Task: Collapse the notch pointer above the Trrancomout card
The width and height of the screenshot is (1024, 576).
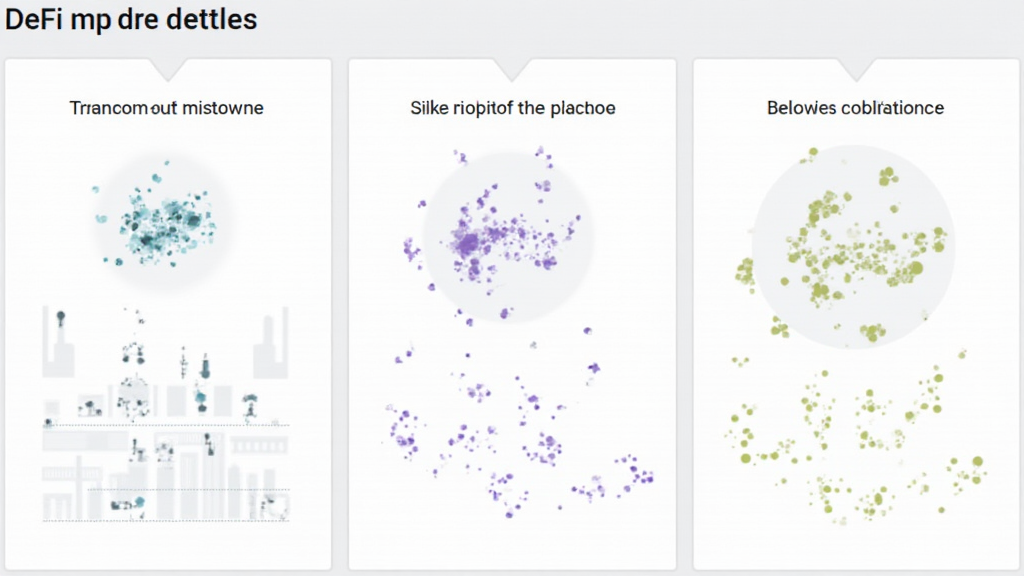Action: 167,70
